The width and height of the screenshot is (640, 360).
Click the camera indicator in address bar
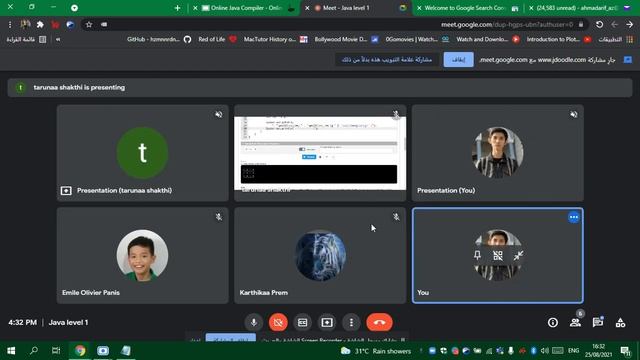tap(104, 24)
